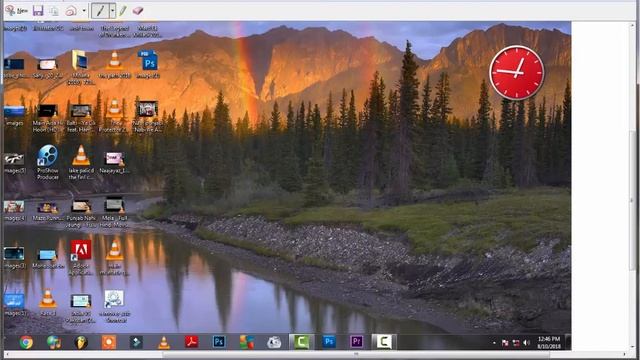This screenshot has width=640, height=360.
Task: Click the volume speaker tray icon
Action: (x=527, y=343)
